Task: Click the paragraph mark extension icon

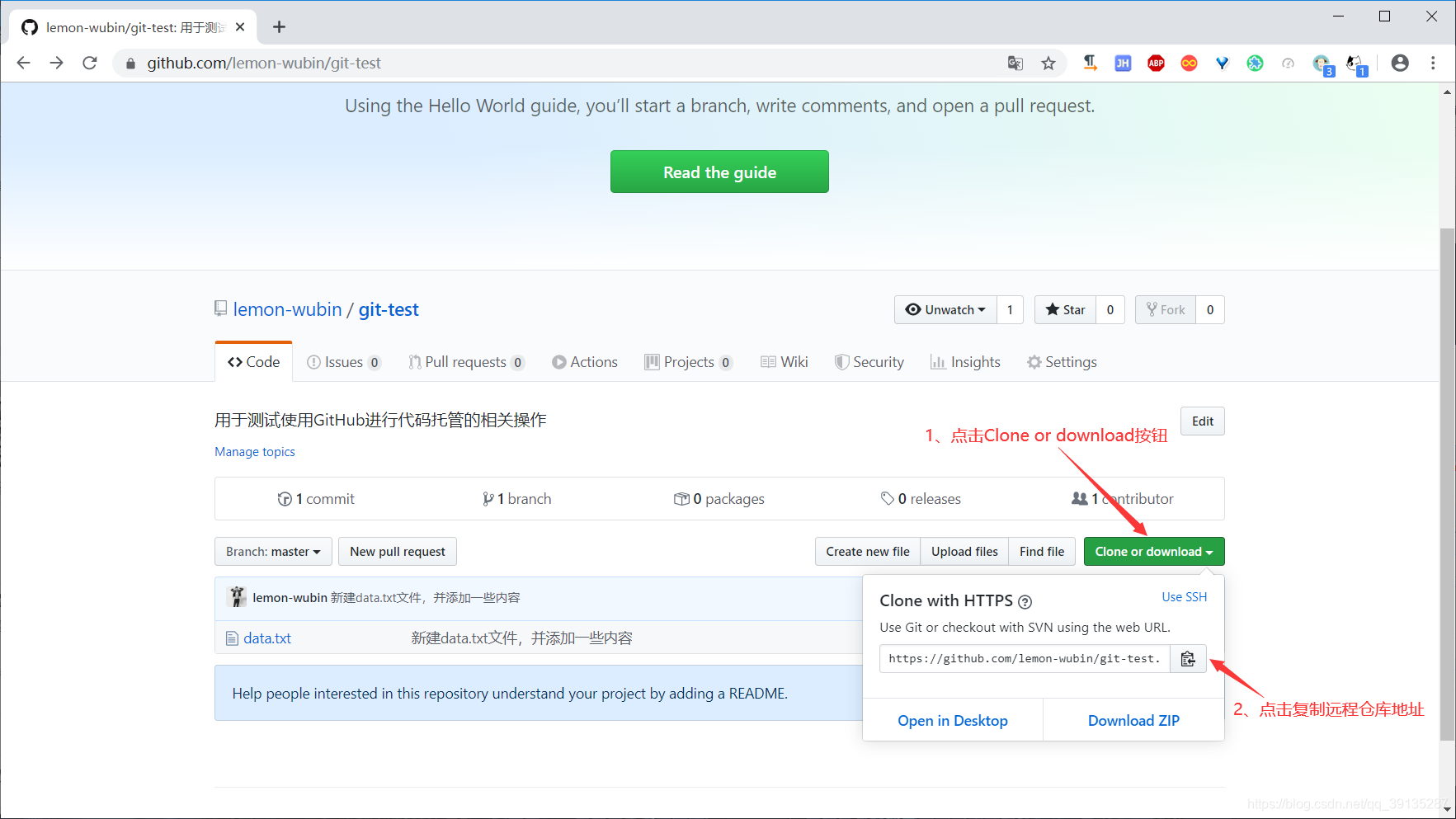Action: [1090, 63]
